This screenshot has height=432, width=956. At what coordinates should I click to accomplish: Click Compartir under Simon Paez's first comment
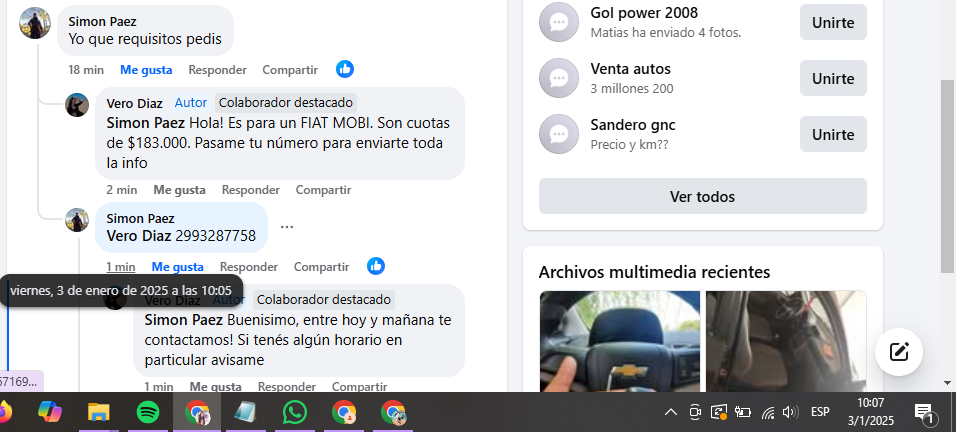290,70
